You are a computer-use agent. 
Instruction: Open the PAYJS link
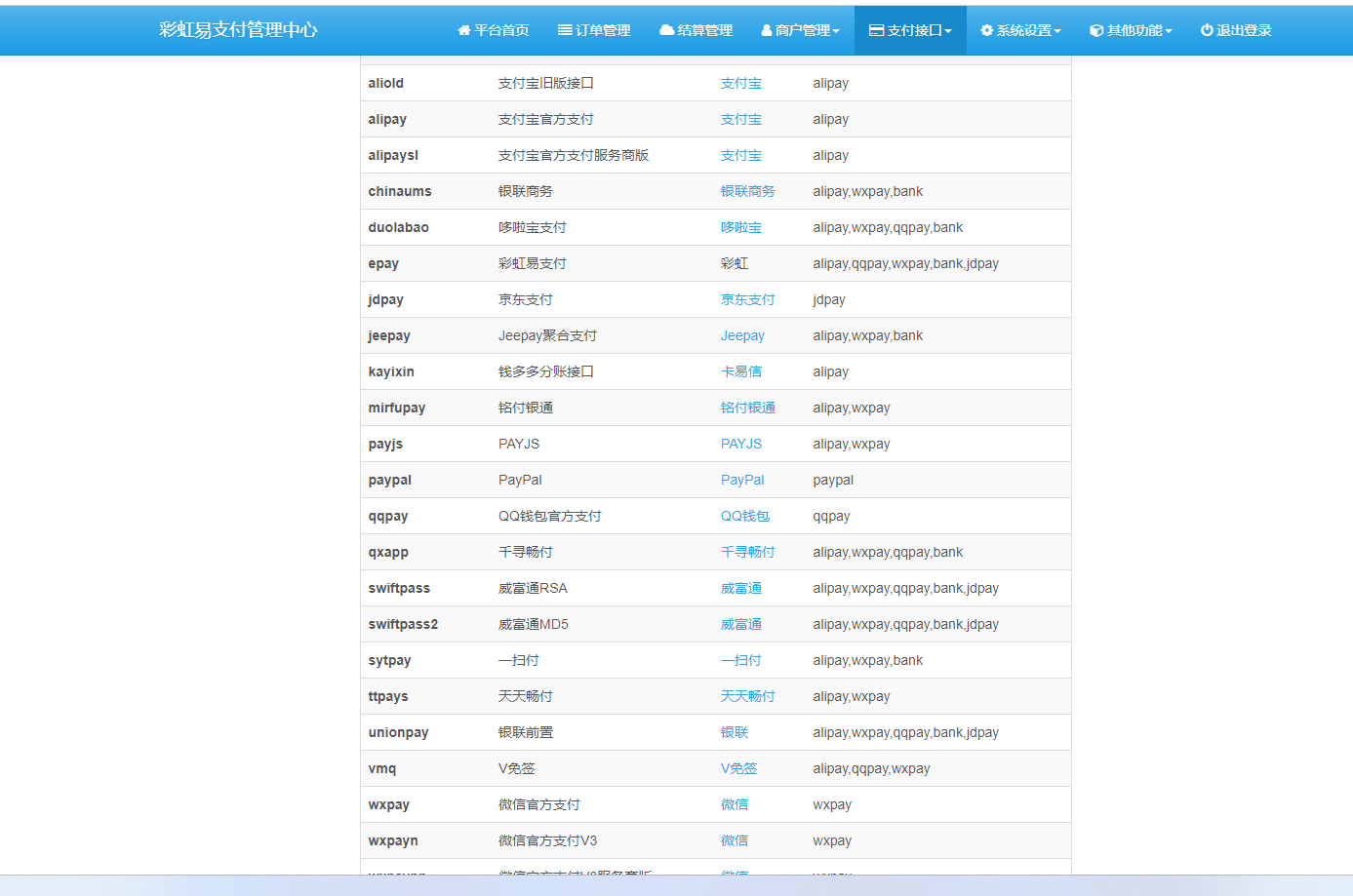[741, 445]
